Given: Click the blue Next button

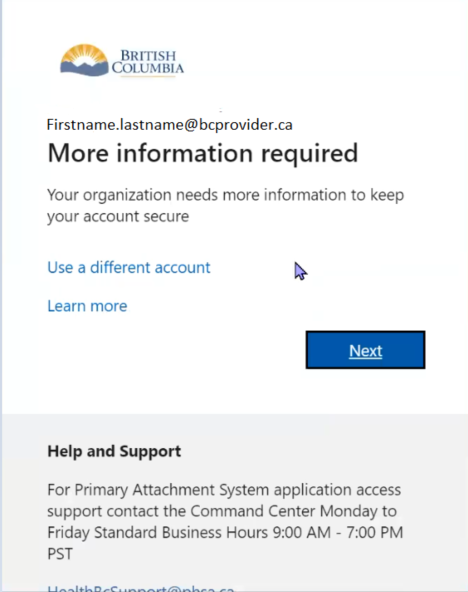Looking at the screenshot, I should [365, 350].
